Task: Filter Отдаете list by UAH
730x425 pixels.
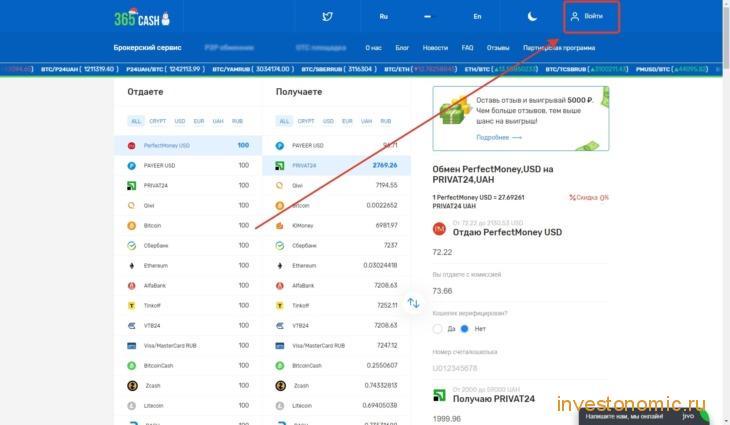Action: coord(218,121)
